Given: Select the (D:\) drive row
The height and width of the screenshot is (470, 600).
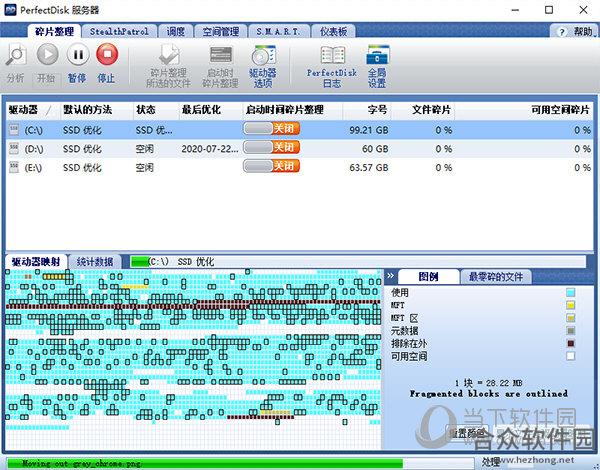Looking at the screenshot, I should click(300, 149).
